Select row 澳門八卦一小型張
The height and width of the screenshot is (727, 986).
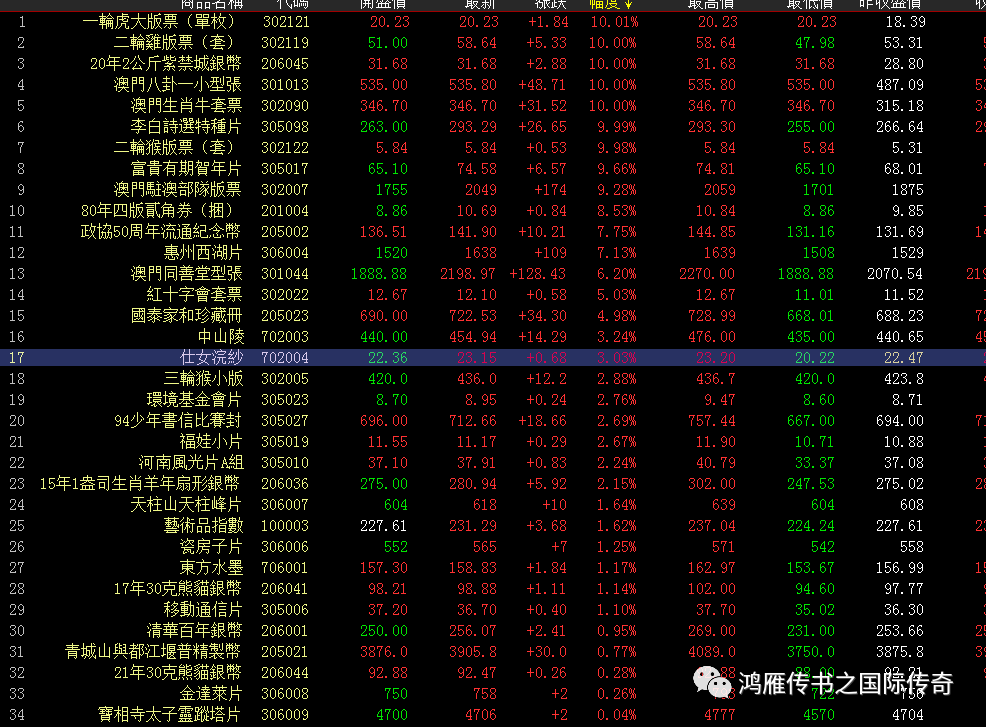click(493, 85)
